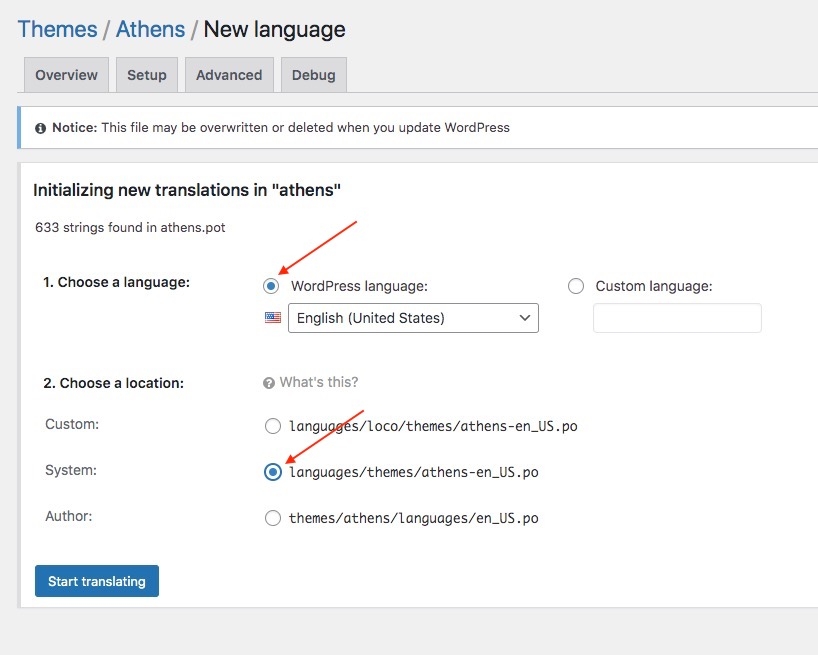Go to the Advanced tab

(229, 75)
